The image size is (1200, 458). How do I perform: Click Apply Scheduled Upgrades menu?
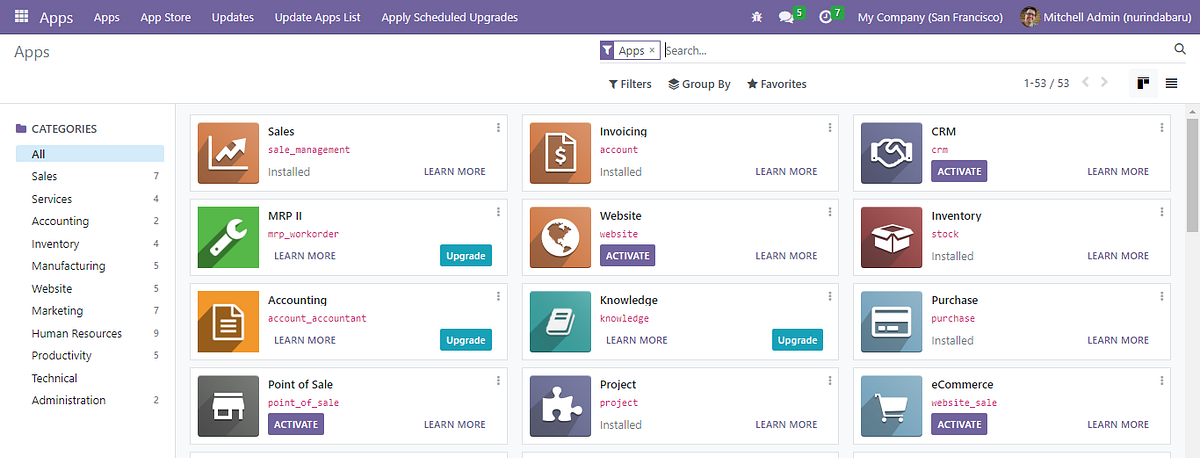(x=450, y=17)
